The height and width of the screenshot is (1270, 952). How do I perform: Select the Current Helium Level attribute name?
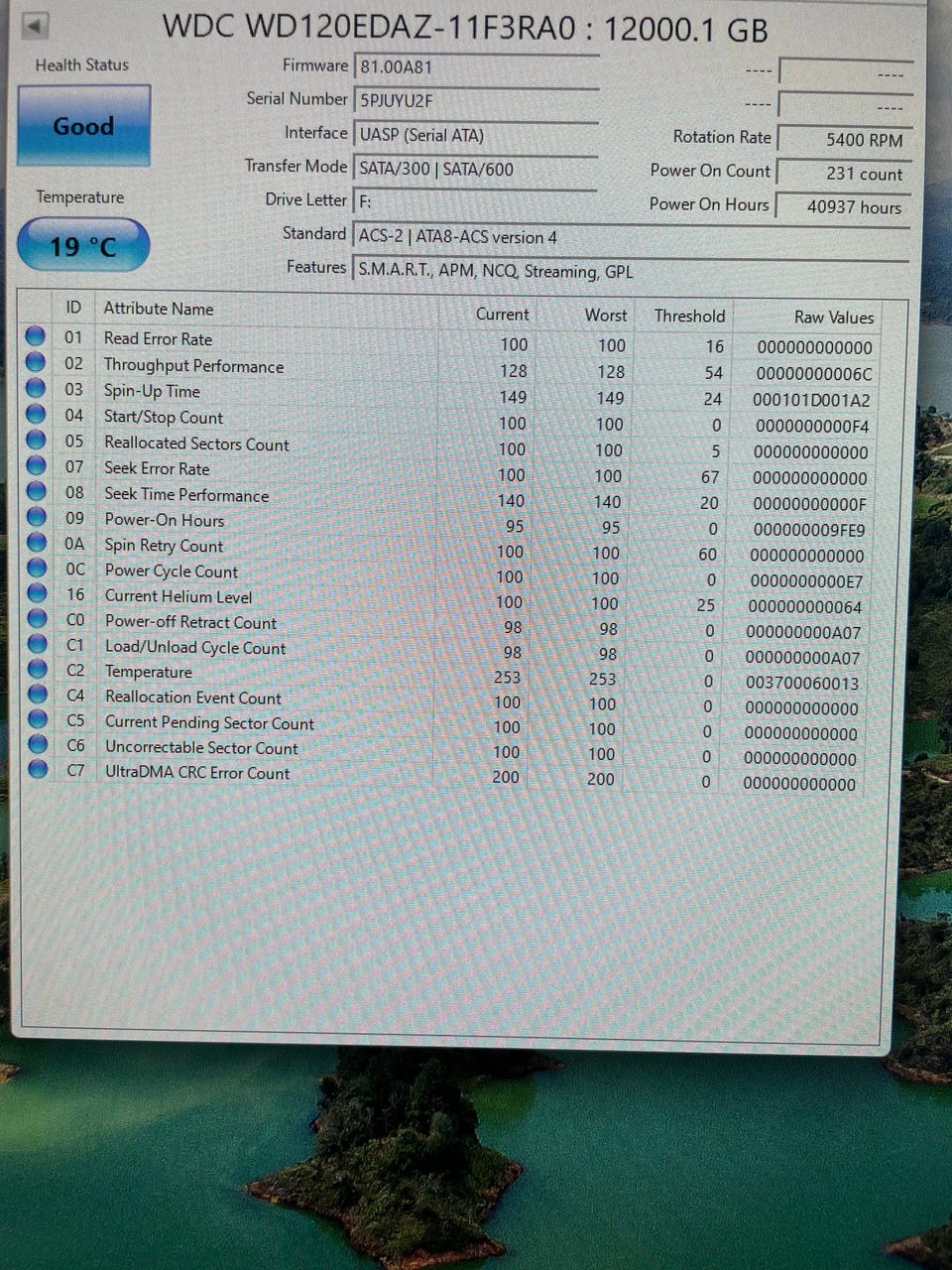point(178,596)
